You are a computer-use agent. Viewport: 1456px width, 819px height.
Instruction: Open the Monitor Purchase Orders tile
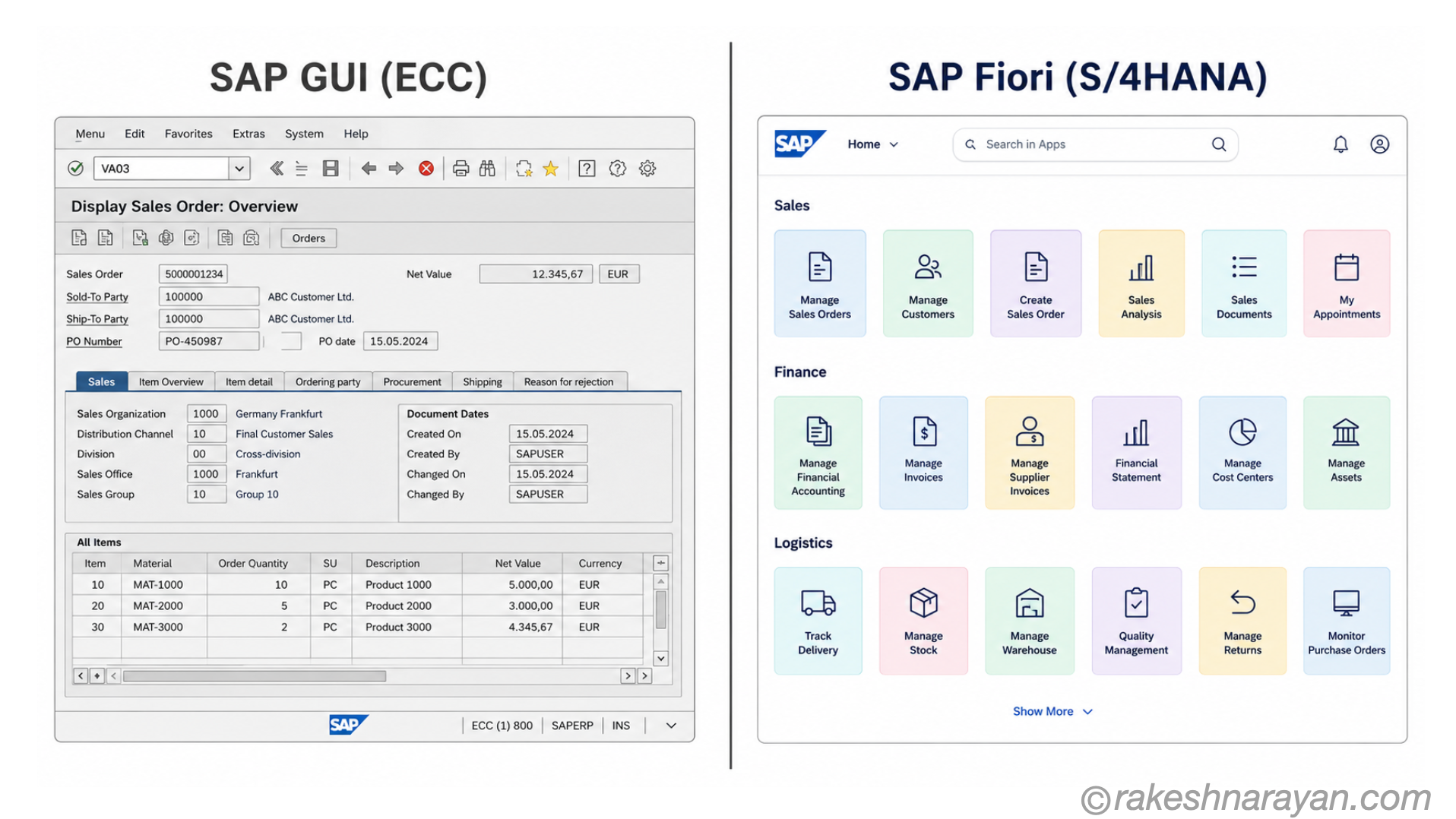point(1346,621)
